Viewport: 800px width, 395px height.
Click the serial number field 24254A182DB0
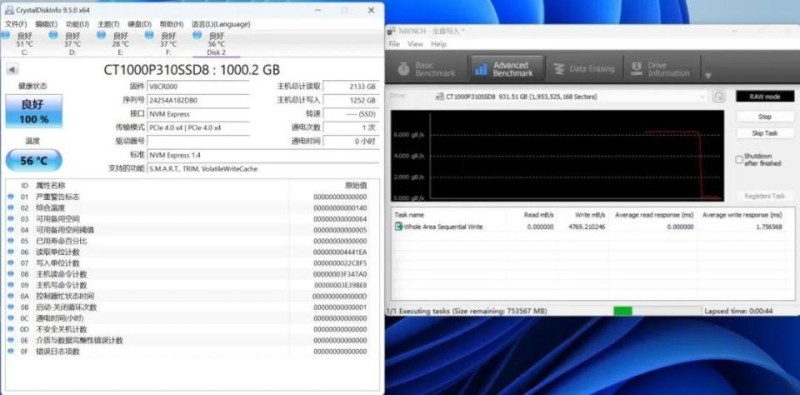(x=198, y=101)
